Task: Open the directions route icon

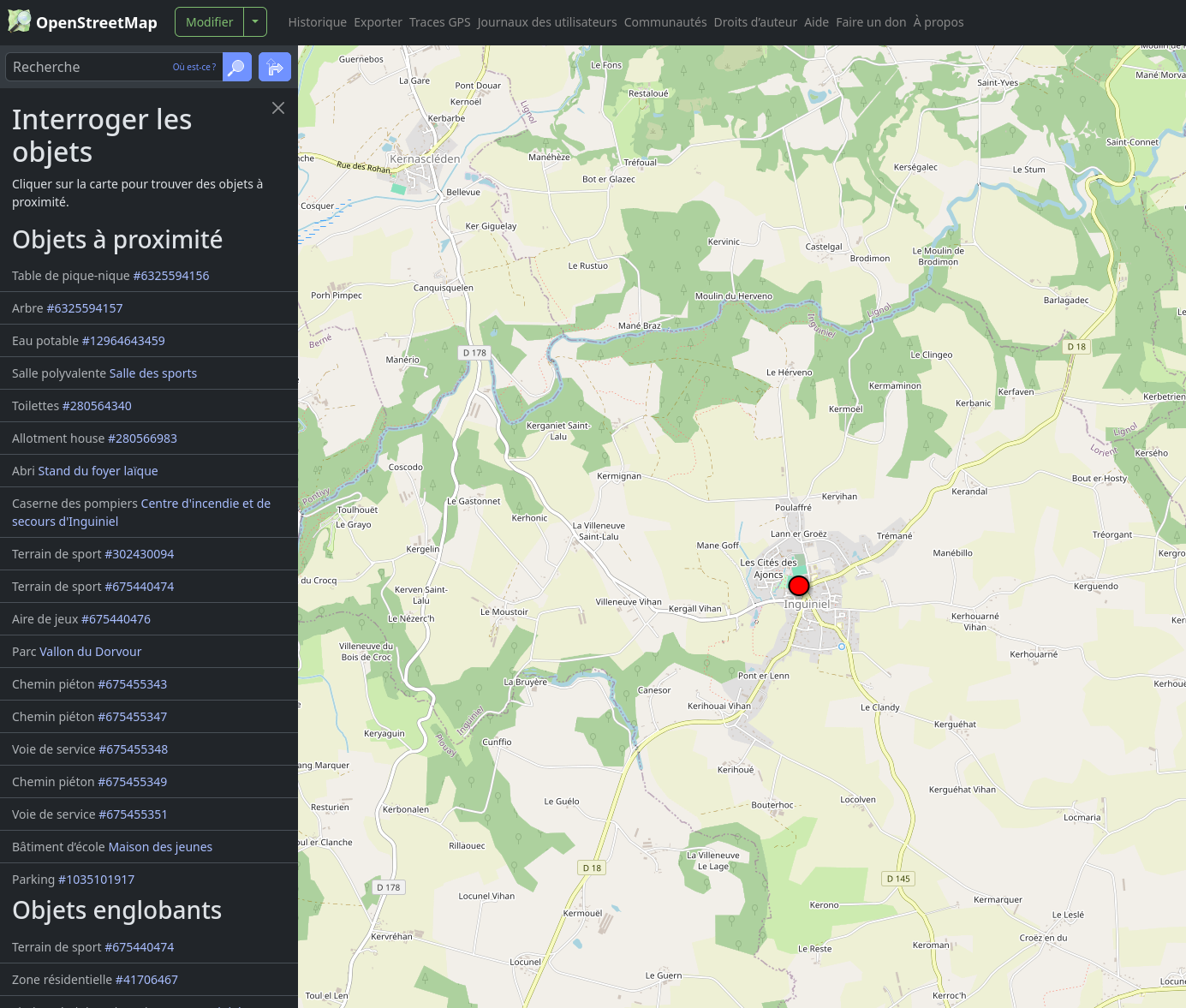Action: pos(275,67)
